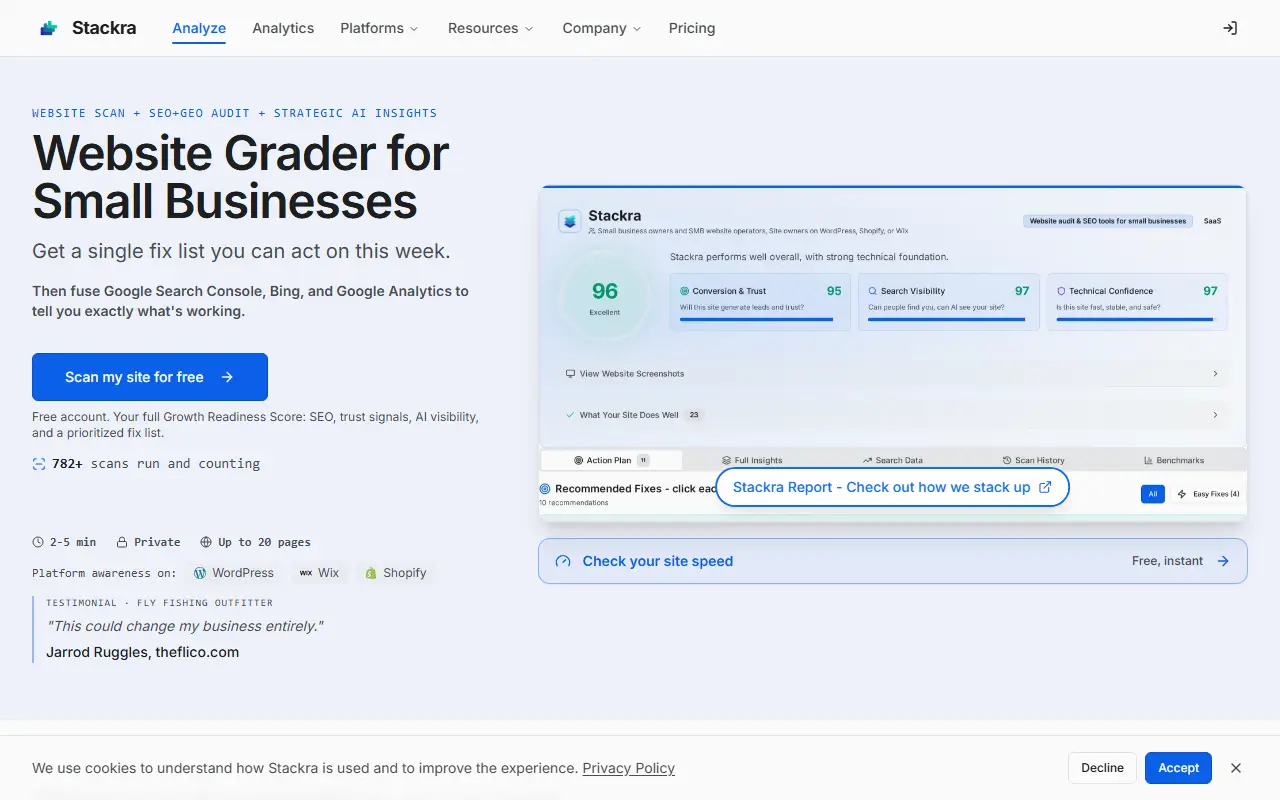Click Scan my site for free button
1280x800 pixels.
click(x=150, y=377)
